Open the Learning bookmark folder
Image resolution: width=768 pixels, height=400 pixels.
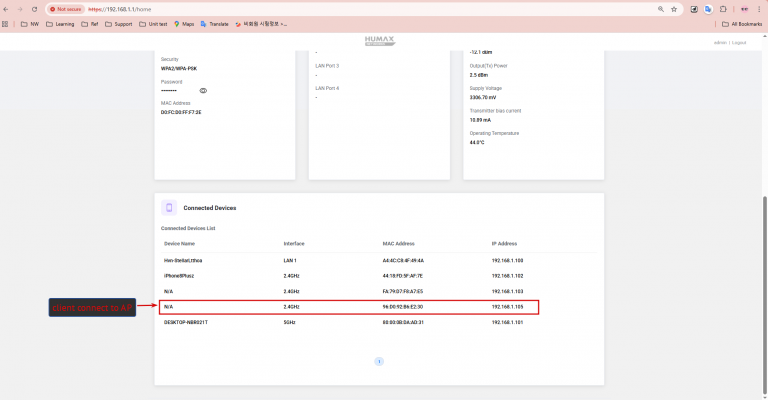click(x=60, y=24)
